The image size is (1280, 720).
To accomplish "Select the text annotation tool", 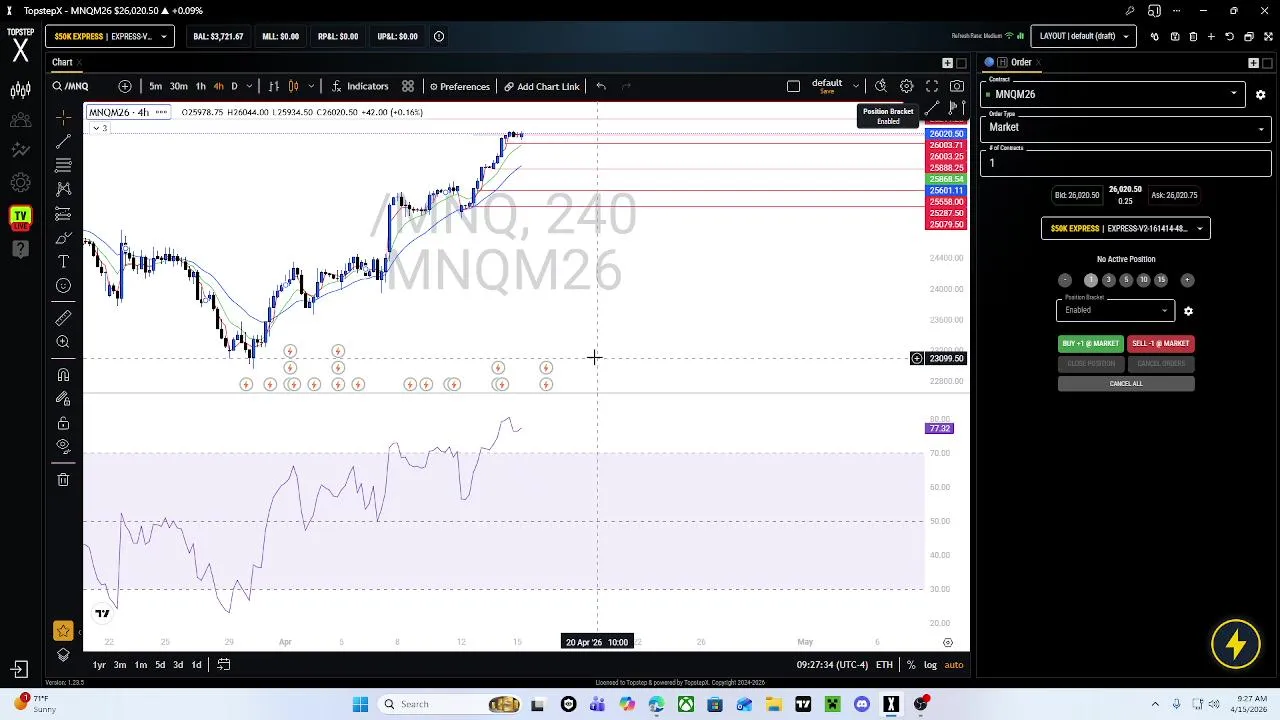I will tap(63, 261).
